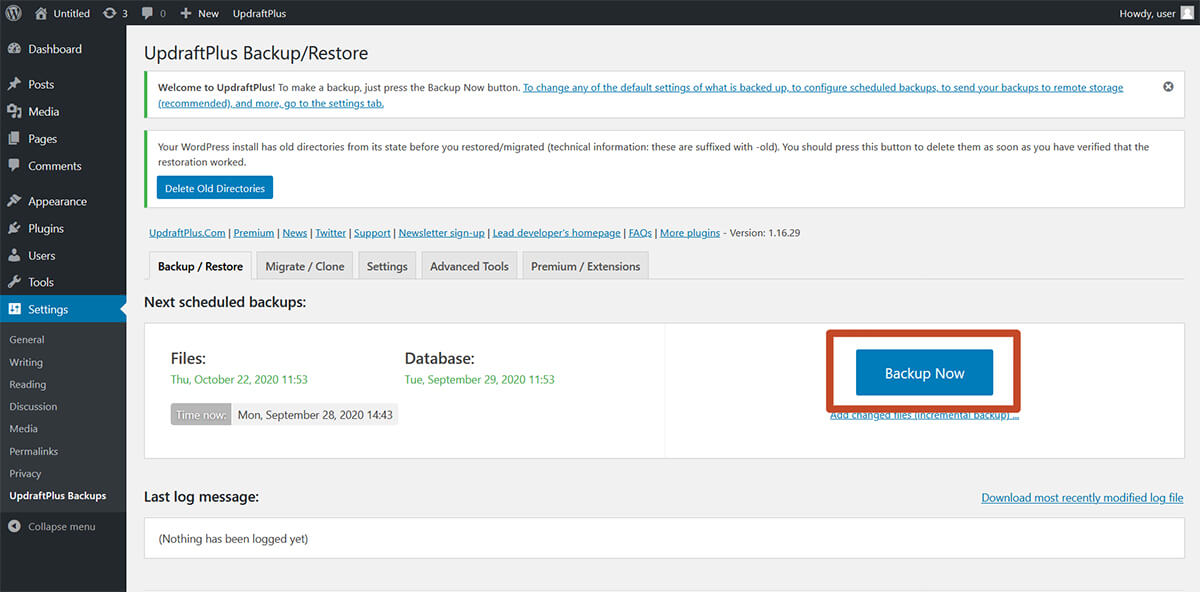Image resolution: width=1200 pixels, height=592 pixels.
Task: Select UpdraftPlus Backups in the Settings submenu
Action: tap(58, 495)
